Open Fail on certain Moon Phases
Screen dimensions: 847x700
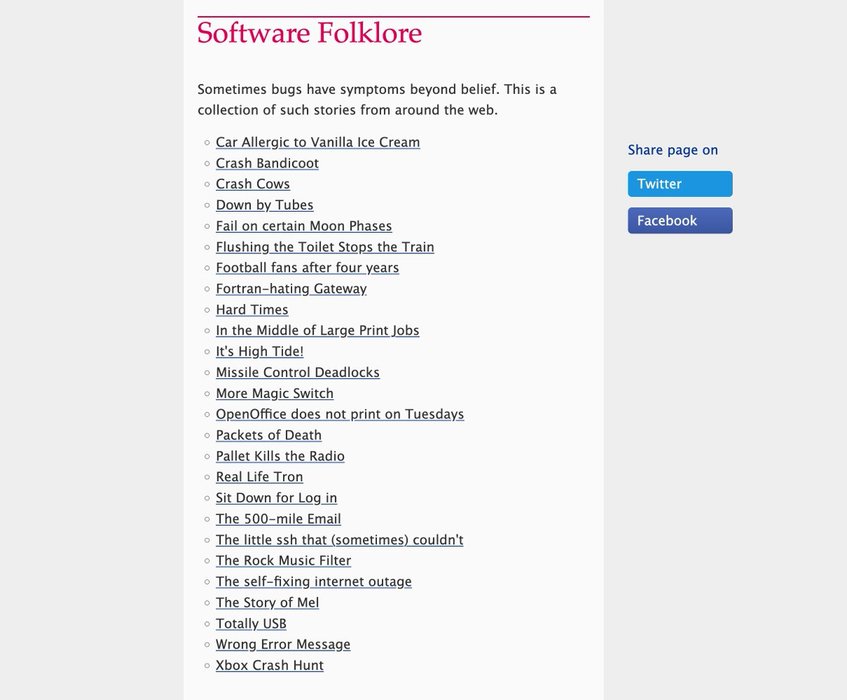(304, 226)
